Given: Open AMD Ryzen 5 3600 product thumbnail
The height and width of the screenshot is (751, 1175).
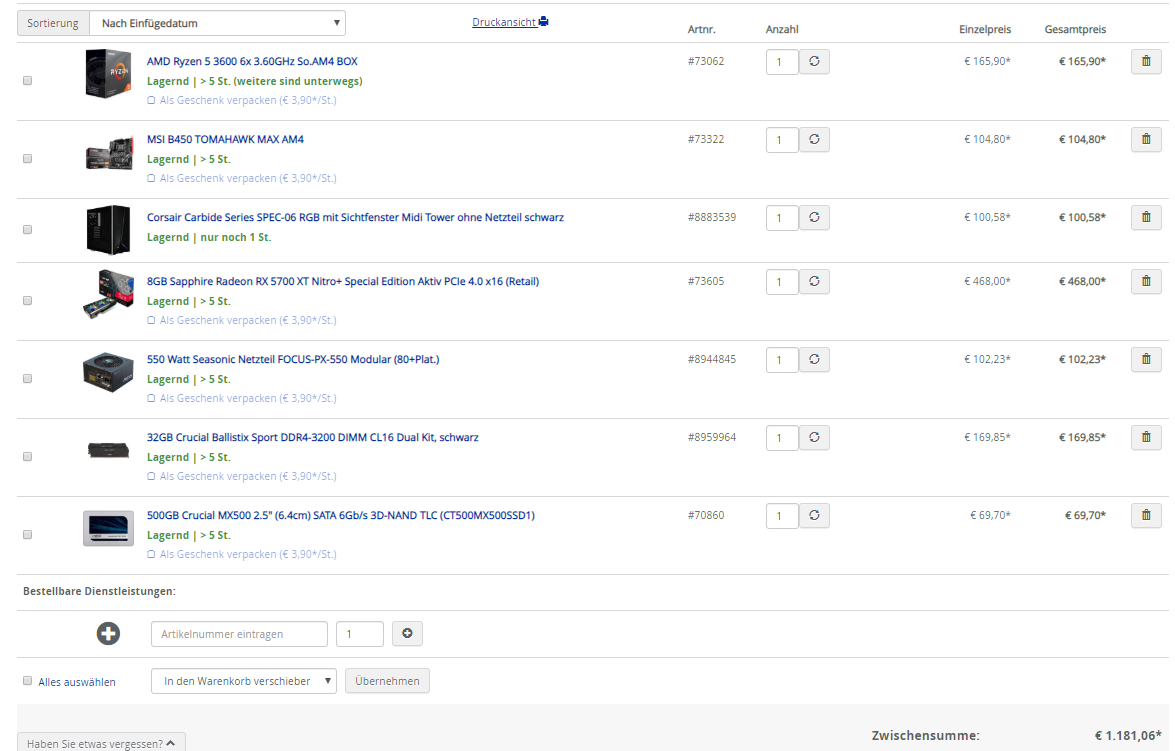Looking at the screenshot, I should pyautogui.click(x=108, y=73).
